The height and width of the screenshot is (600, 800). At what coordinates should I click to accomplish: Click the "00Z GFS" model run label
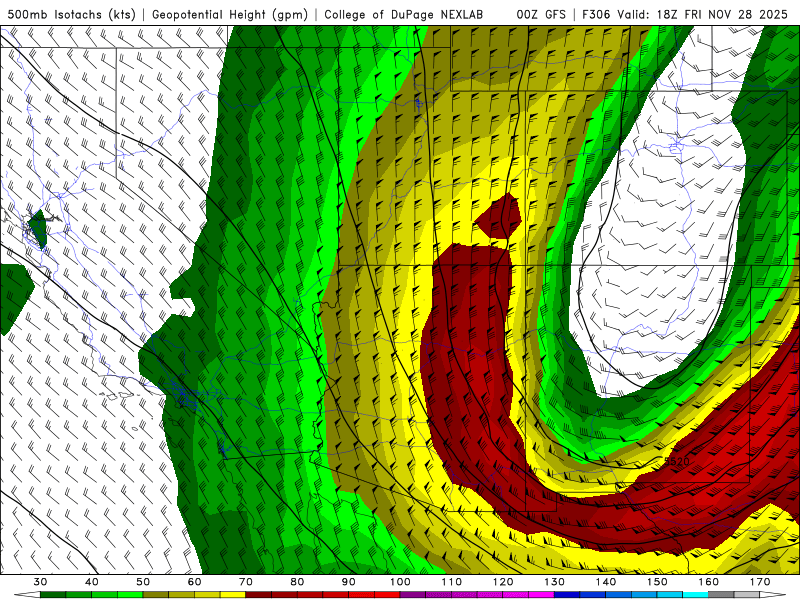coord(541,14)
